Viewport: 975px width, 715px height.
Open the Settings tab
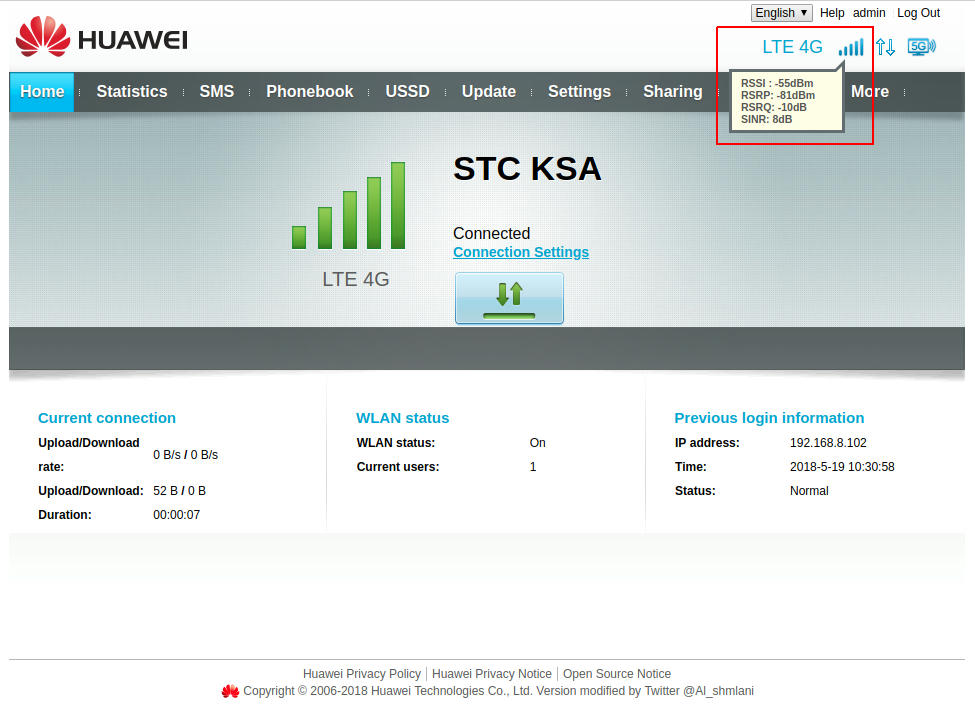(579, 92)
